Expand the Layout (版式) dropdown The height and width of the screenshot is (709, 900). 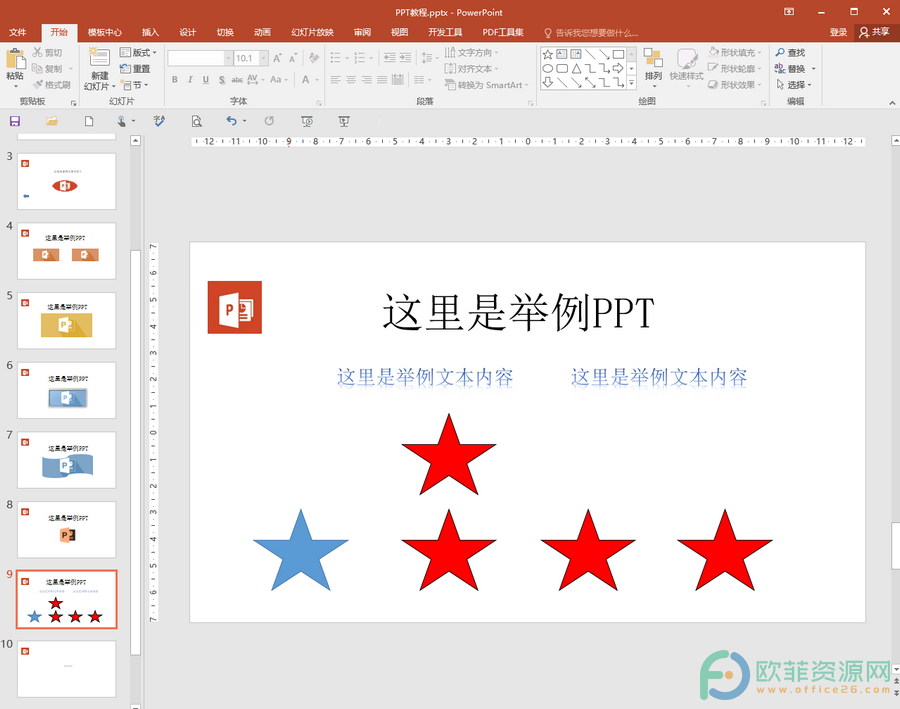click(138, 53)
